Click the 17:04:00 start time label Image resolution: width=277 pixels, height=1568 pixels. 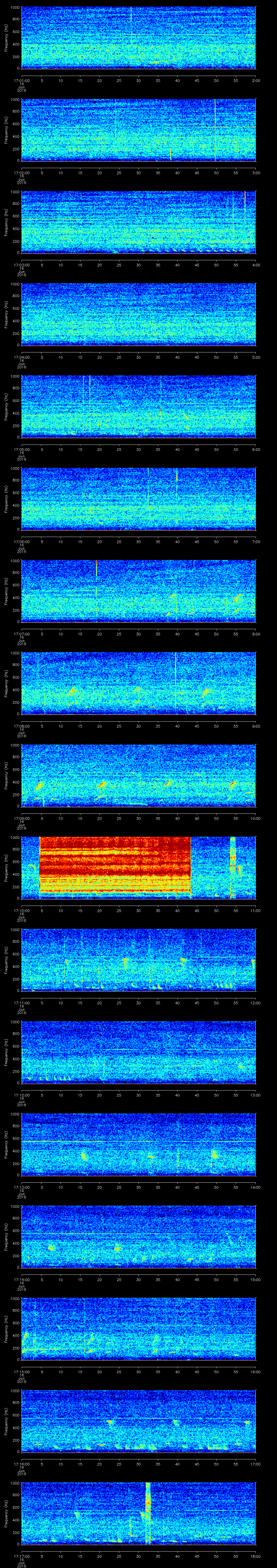[21, 357]
